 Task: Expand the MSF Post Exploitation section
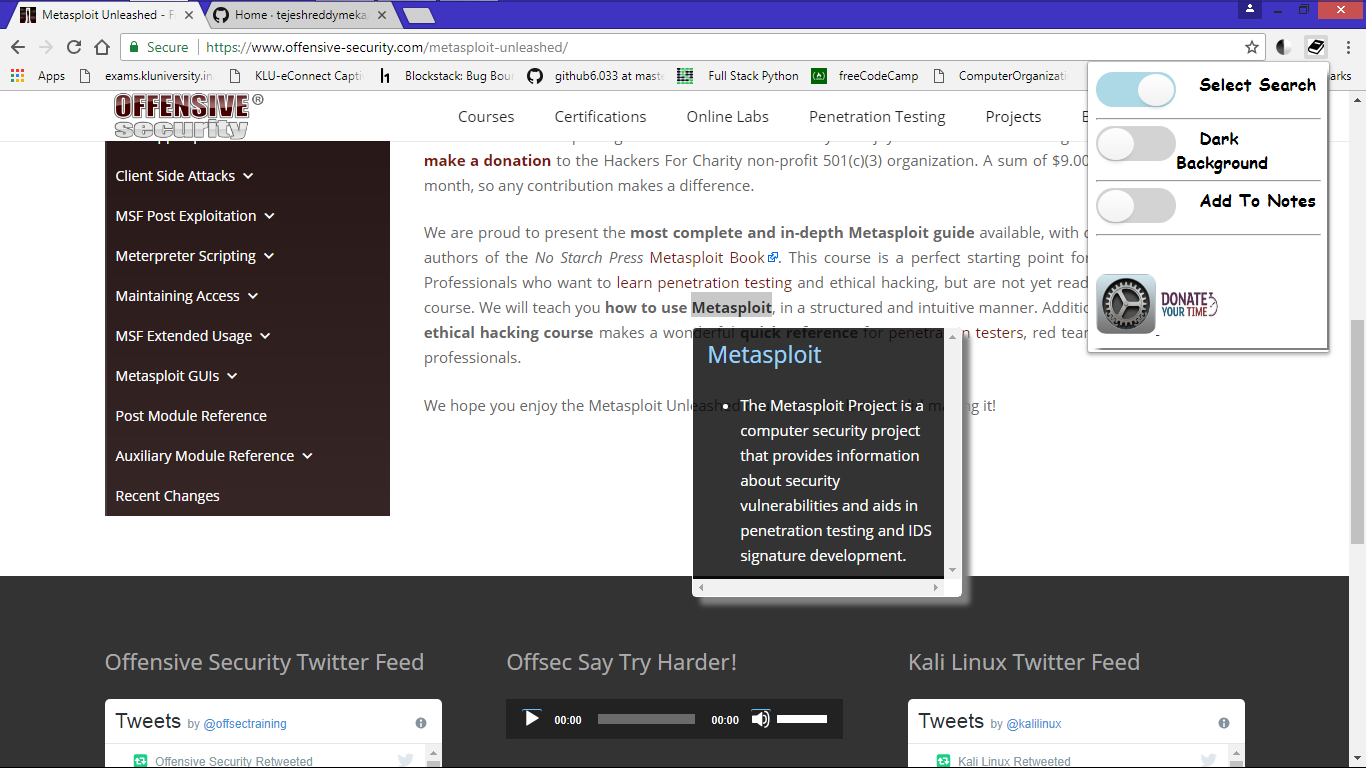[x=195, y=216]
